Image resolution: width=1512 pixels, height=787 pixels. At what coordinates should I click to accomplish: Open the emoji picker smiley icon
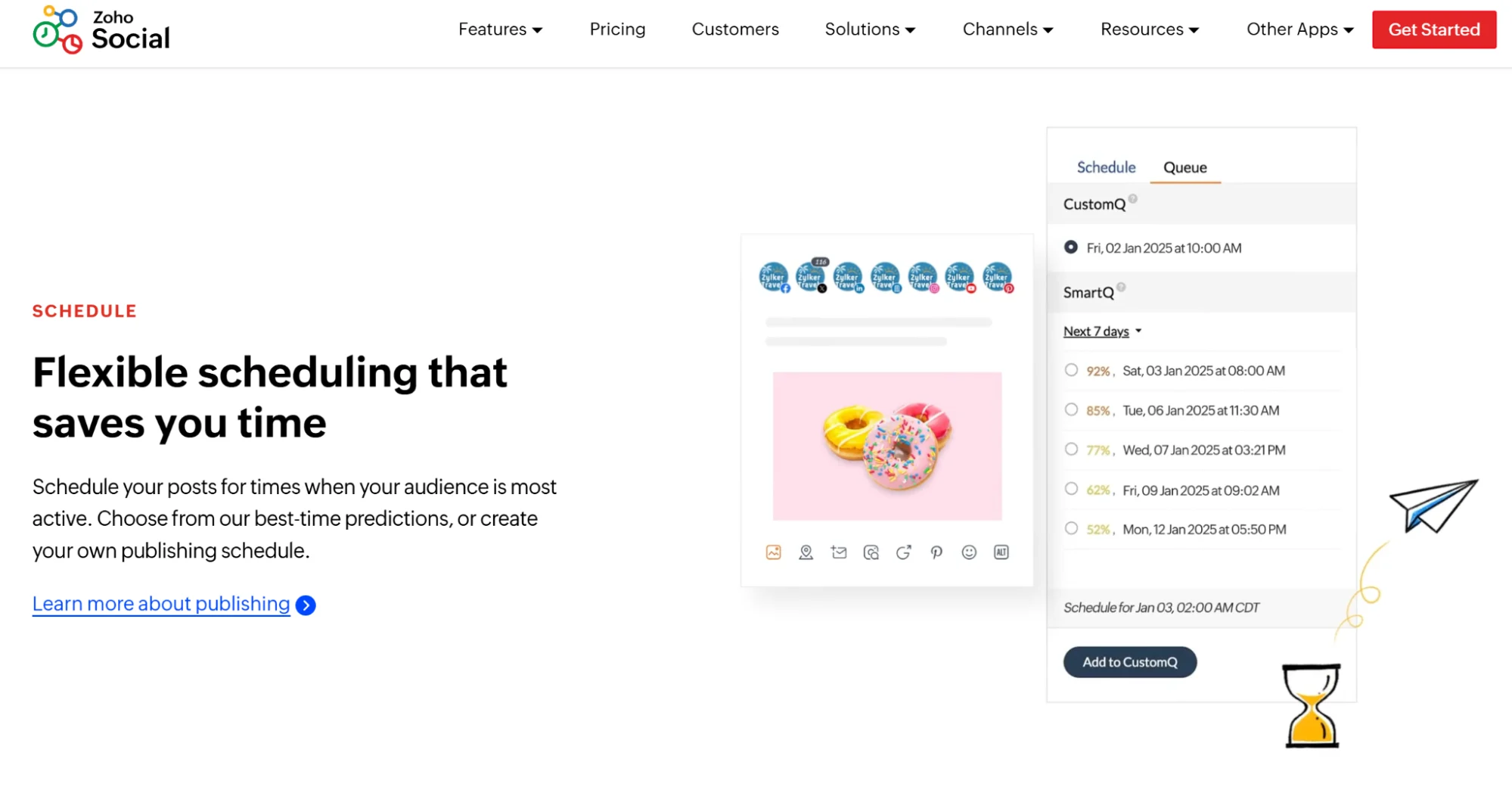(x=969, y=552)
